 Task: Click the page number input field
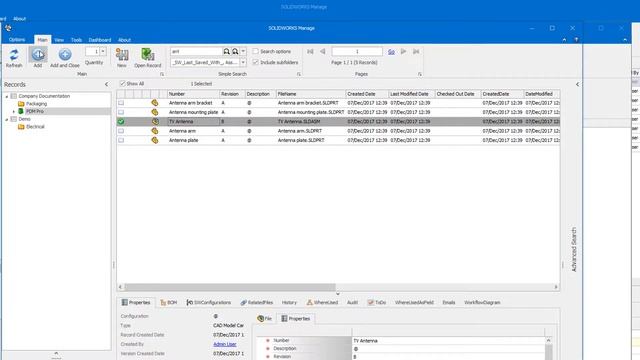click(357, 51)
